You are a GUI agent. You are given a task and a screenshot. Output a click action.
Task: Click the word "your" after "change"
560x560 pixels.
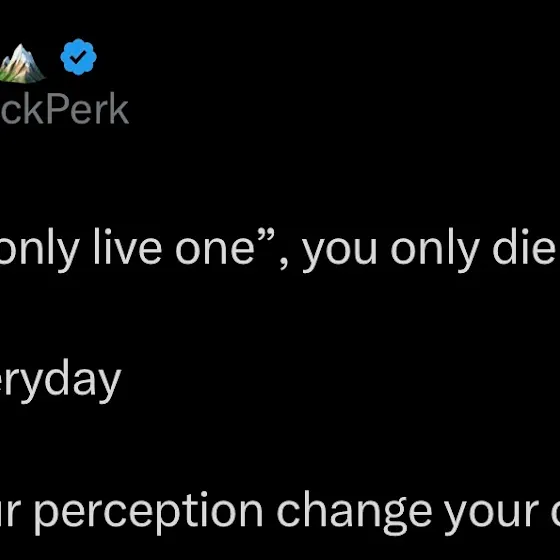click(492, 516)
